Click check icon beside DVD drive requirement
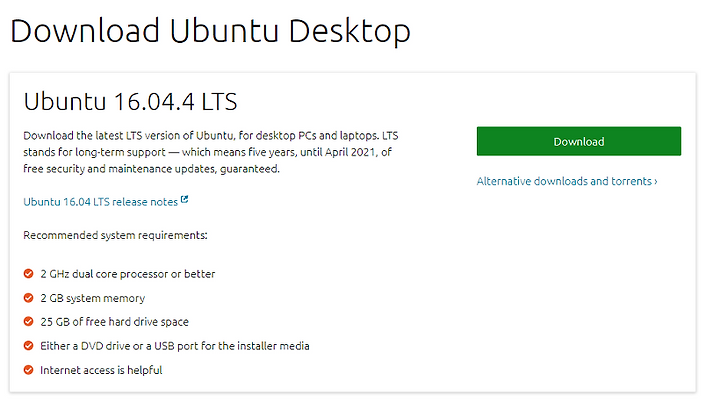Viewport: 720px width, 403px height. click(x=28, y=346)
